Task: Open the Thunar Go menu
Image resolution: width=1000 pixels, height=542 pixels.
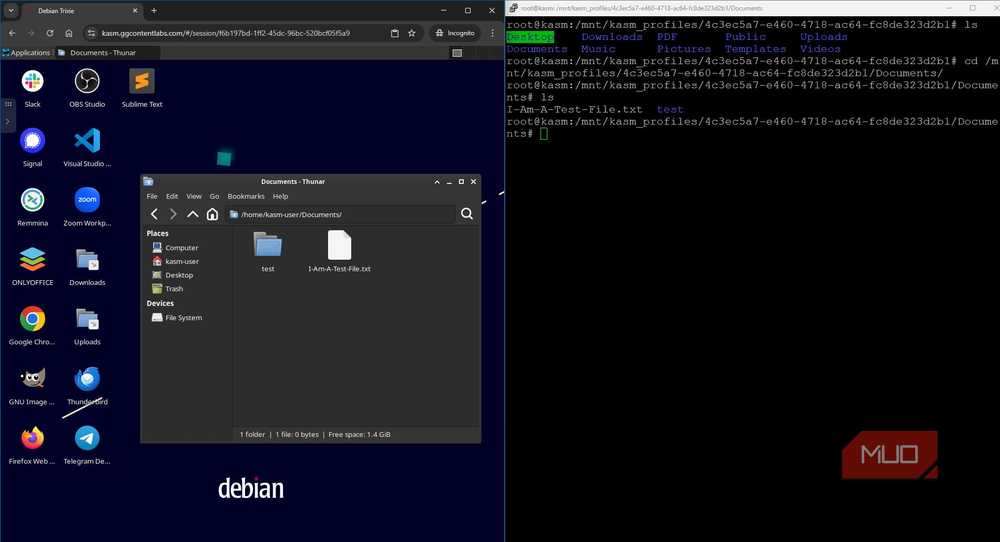Action: [214, 196]
